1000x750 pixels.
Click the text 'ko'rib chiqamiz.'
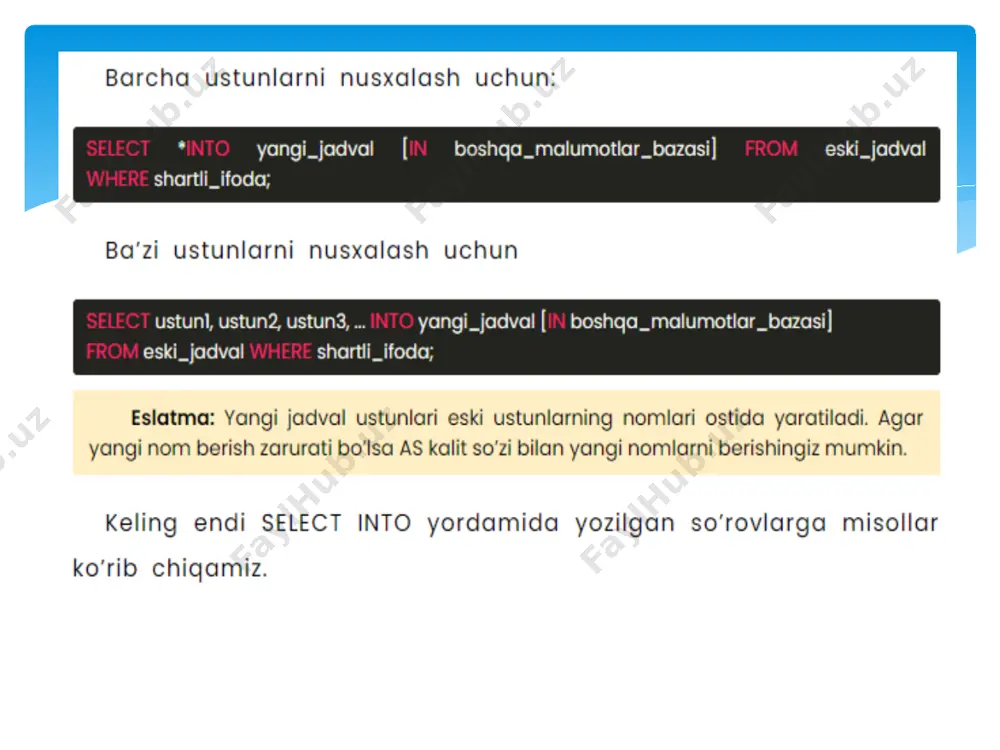170,568
